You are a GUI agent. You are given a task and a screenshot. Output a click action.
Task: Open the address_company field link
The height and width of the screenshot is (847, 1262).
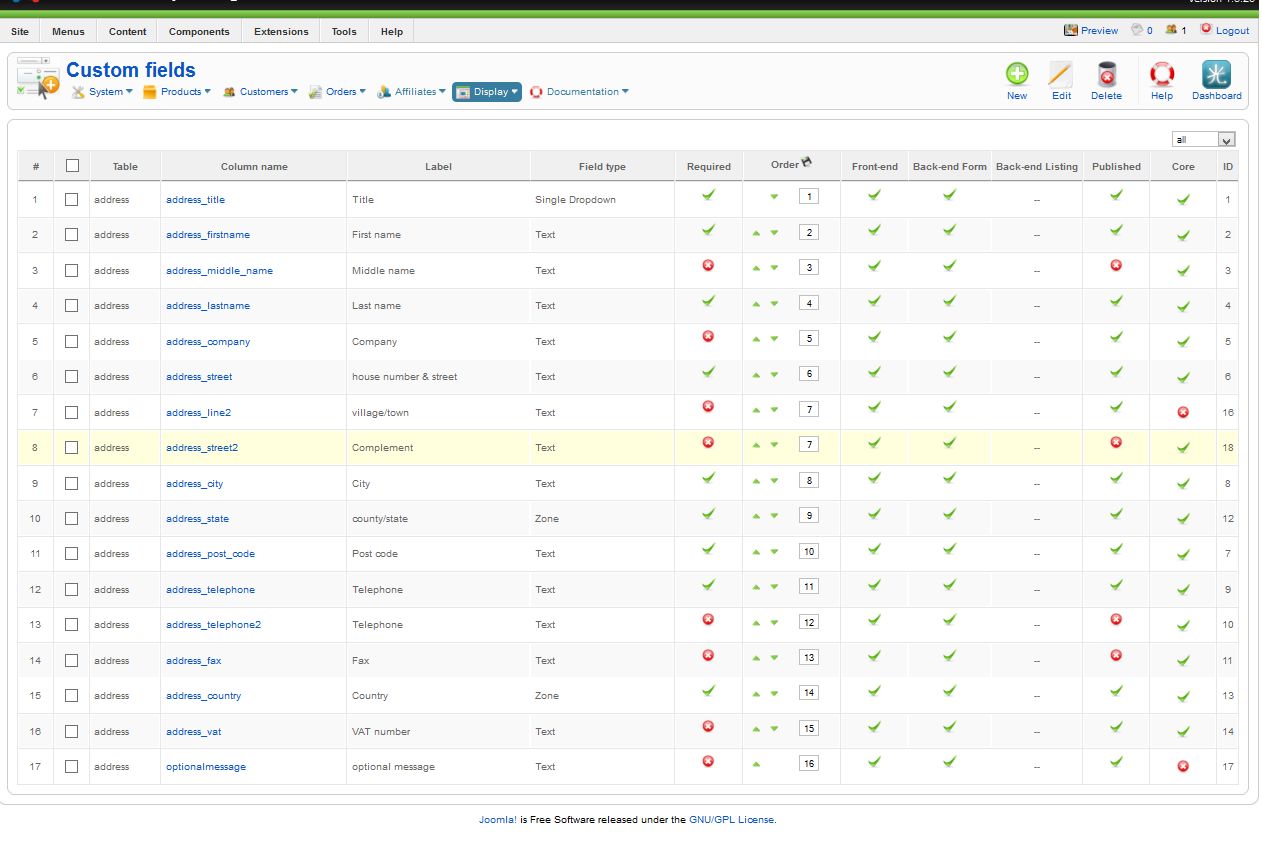click(208, 341)
